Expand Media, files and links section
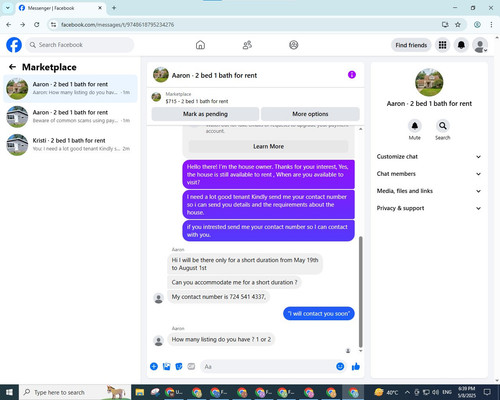The width and height of the screenshot is (500, 400). (x=429, y=191)
